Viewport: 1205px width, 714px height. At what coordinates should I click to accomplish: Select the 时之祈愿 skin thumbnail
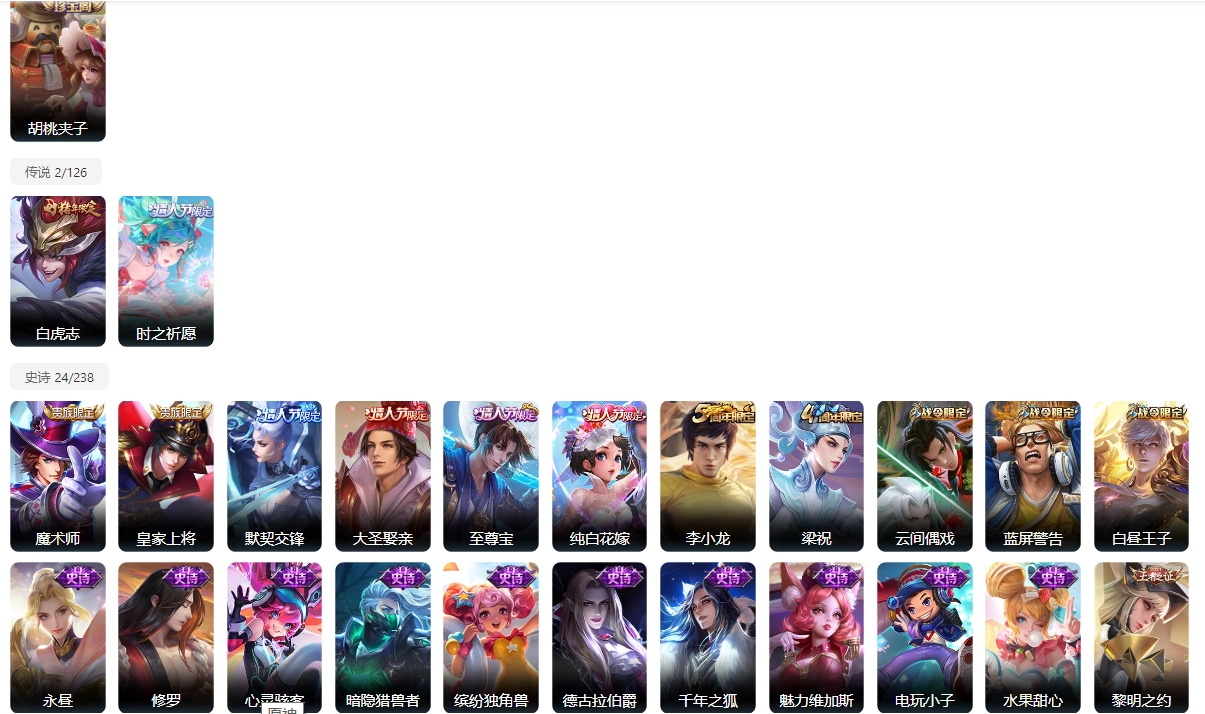[x=166, y=271]
